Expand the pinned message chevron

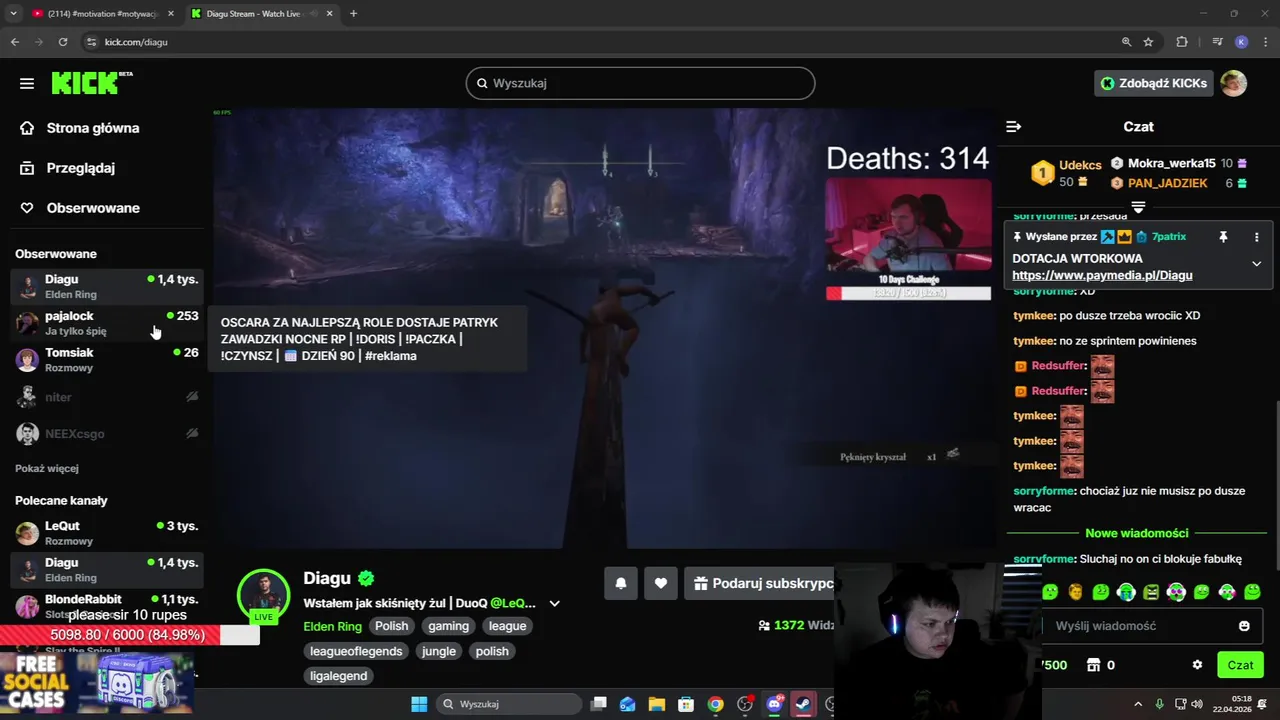[1257, 263]
